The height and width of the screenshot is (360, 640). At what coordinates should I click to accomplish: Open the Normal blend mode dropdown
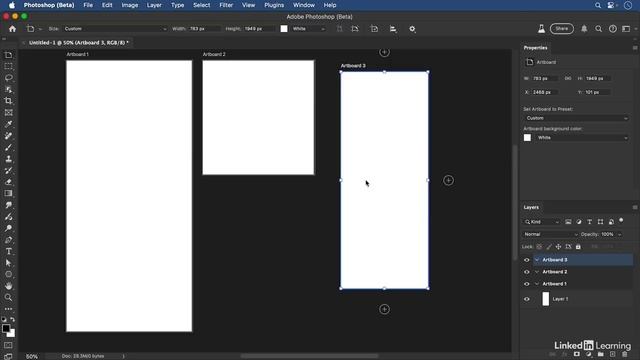click(551, 235)
